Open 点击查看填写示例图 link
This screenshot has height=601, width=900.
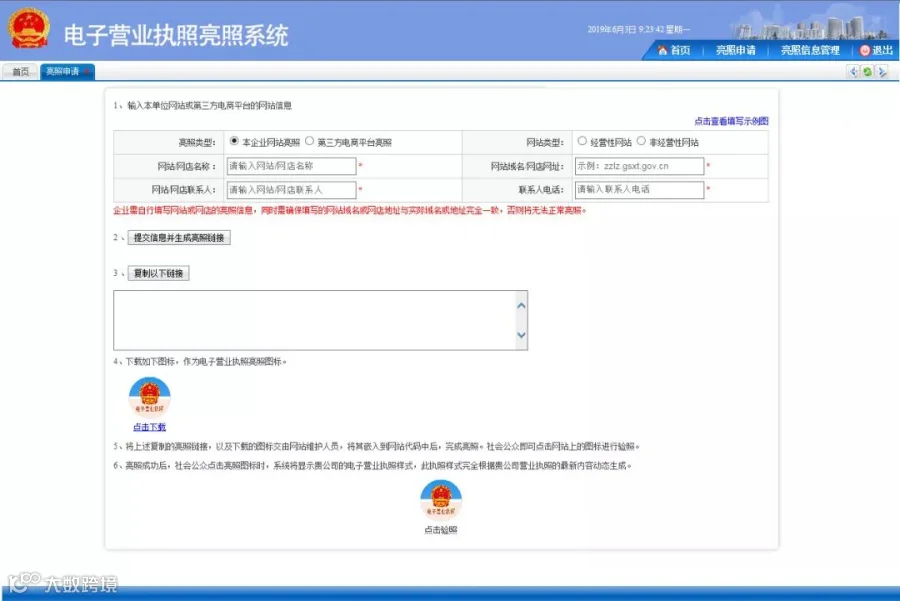(x=731, y=121)
